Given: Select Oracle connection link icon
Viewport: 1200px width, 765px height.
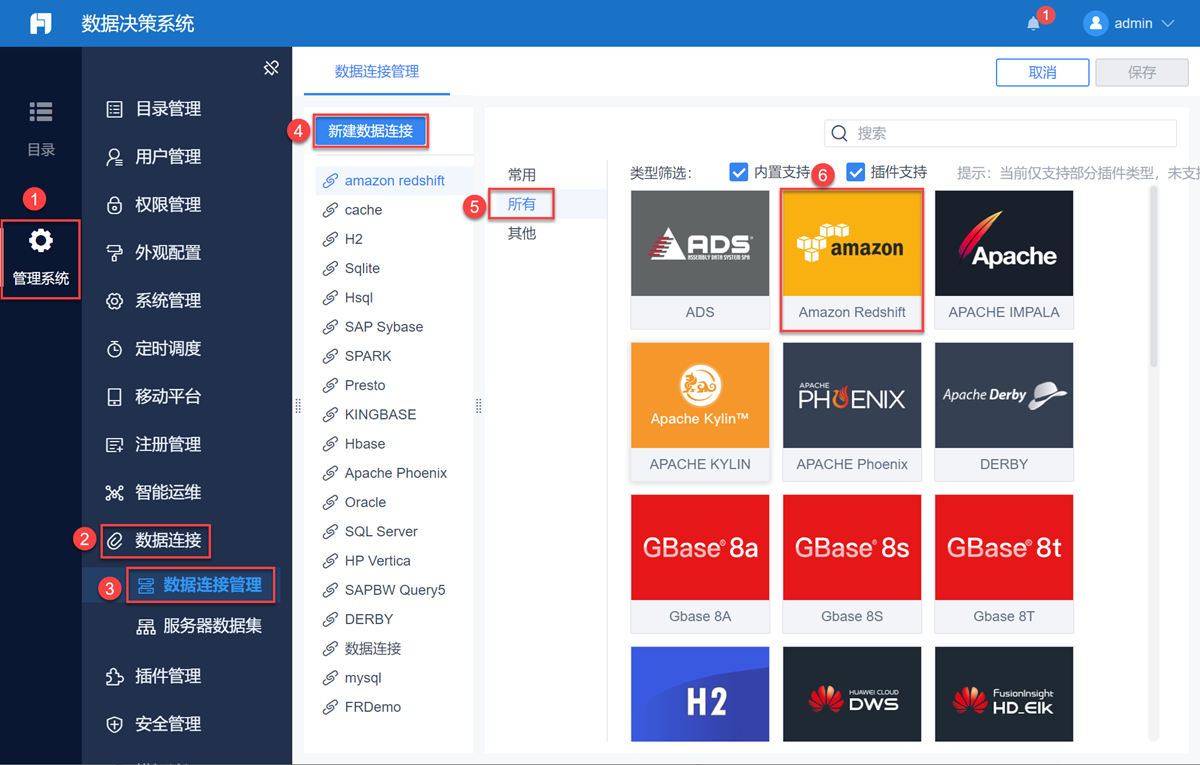Looking at the screenshot, I should point(329,503).
